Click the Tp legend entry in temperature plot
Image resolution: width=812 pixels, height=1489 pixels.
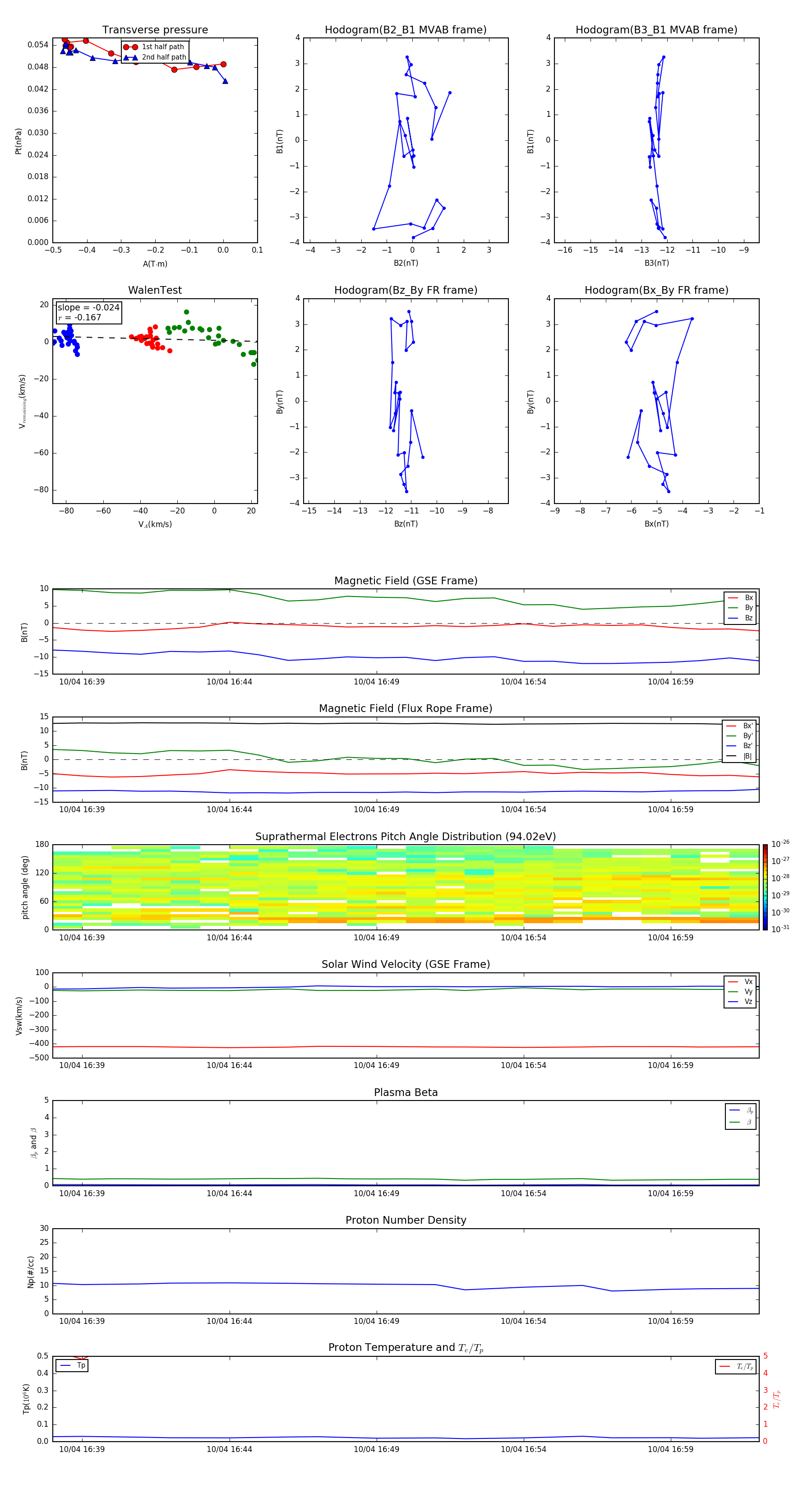72,1365
